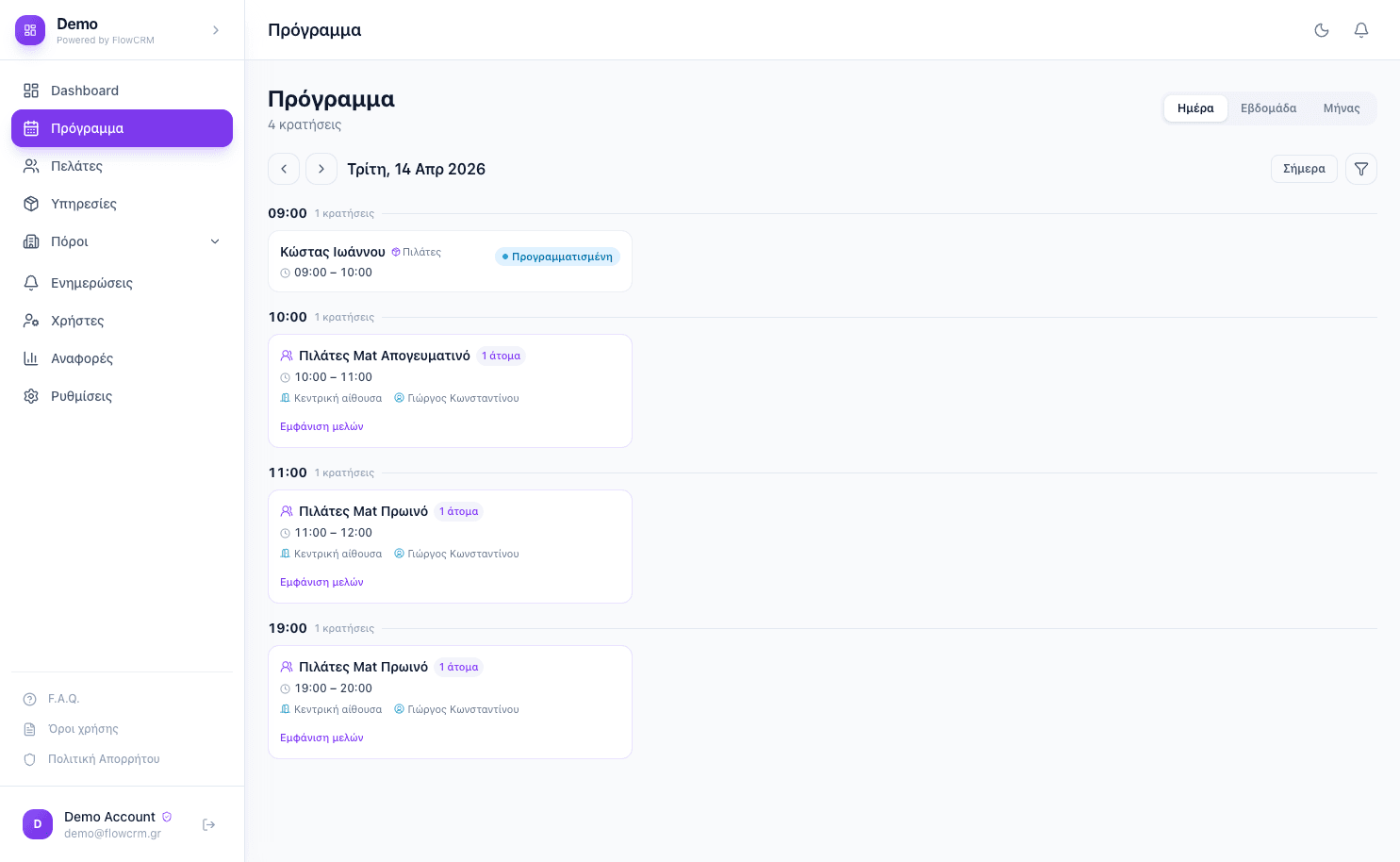Click the verified shield icon beside Demo Account
The height and width of the screenshot is (862, 1400).
tap(167, 817)
